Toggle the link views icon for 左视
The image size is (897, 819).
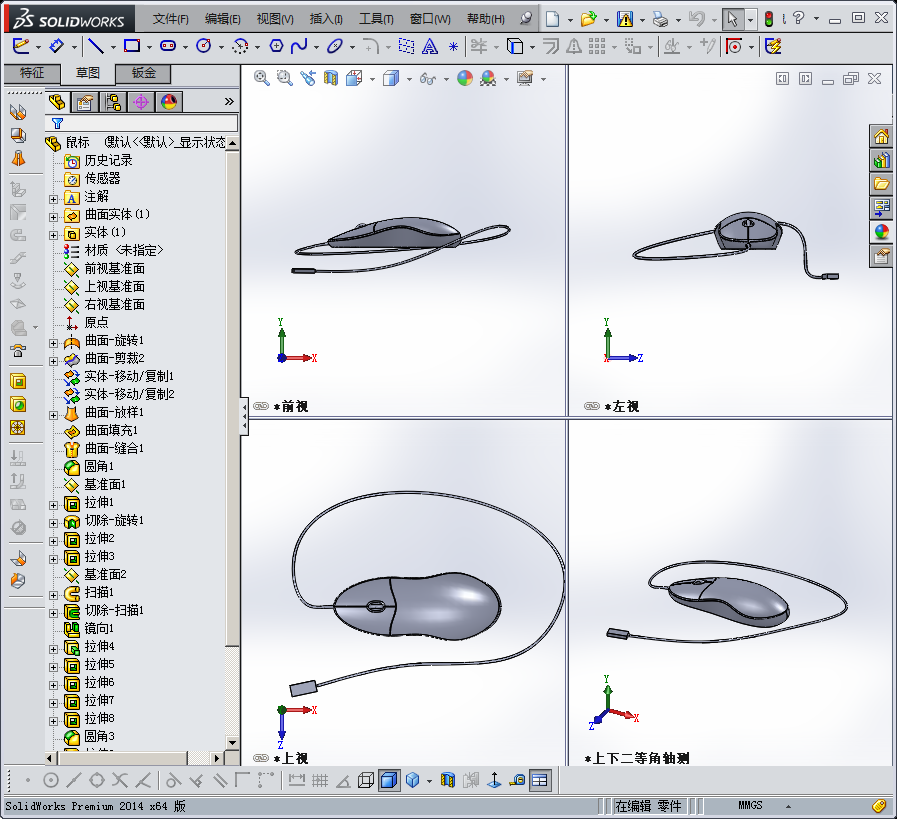click(x=592, y=406)
